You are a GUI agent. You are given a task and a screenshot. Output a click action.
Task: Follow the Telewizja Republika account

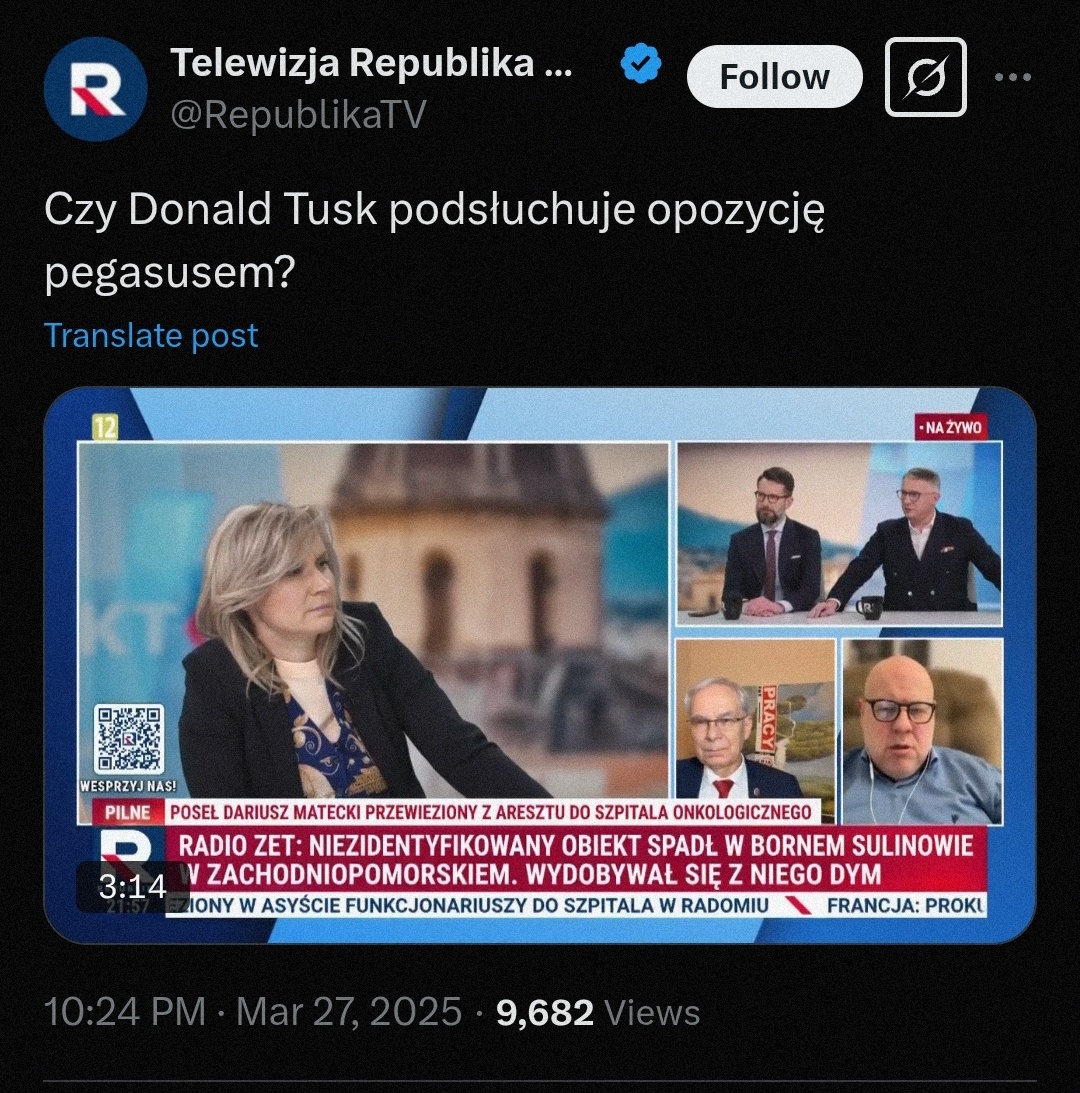774,77
